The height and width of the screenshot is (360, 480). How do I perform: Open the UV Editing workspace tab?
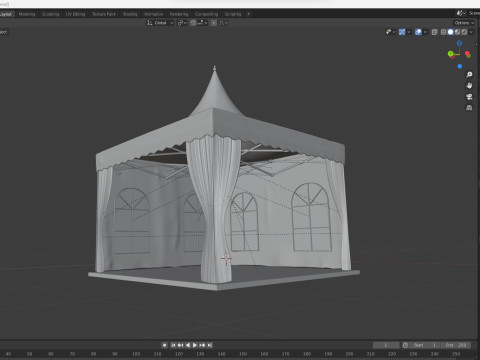point(75,14)
